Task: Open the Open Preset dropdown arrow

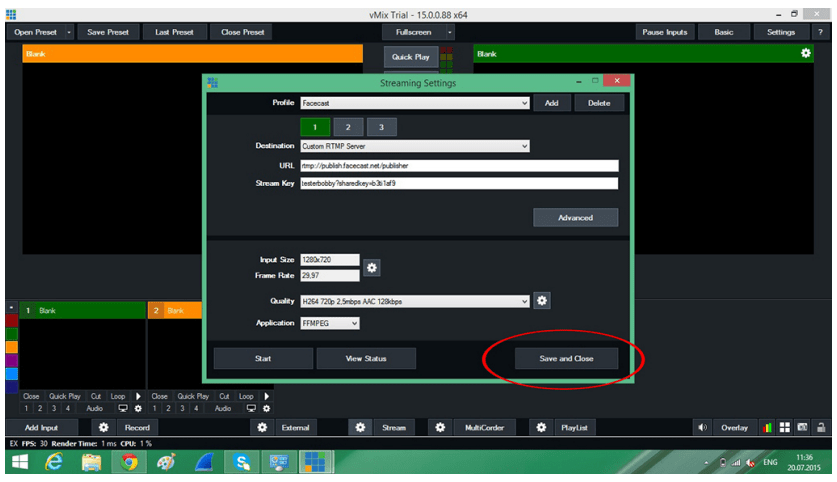Action: pos(69,32)
